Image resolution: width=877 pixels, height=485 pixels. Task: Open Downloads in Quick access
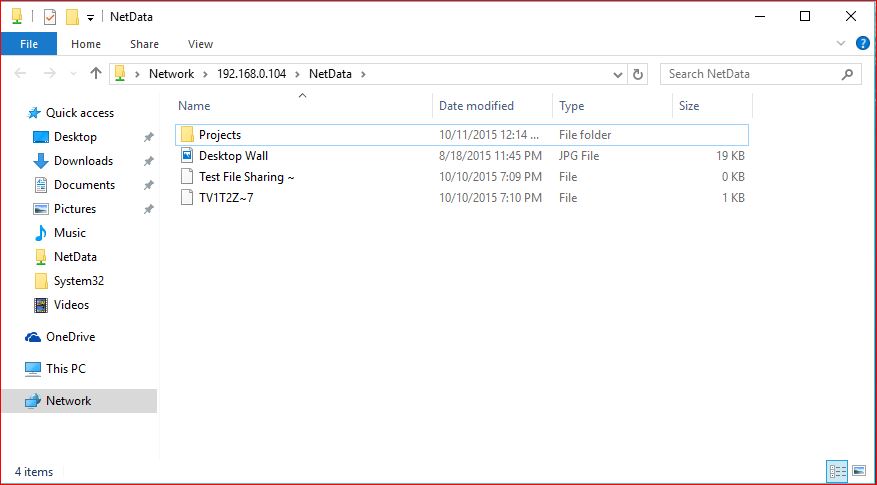pyautogui.click(x=83, y=161)
